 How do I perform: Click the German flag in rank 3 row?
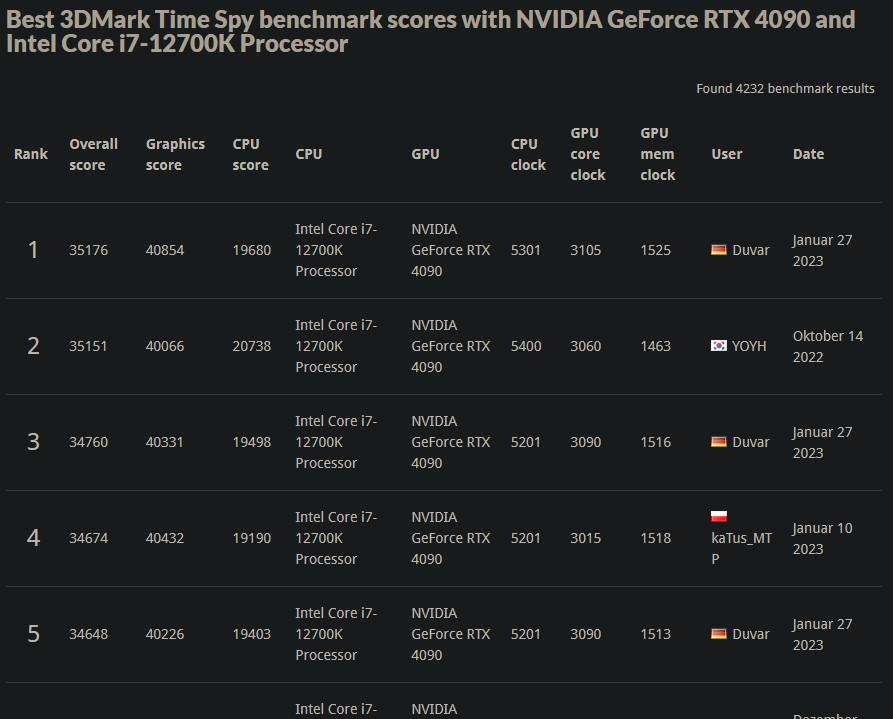(719, 442)
